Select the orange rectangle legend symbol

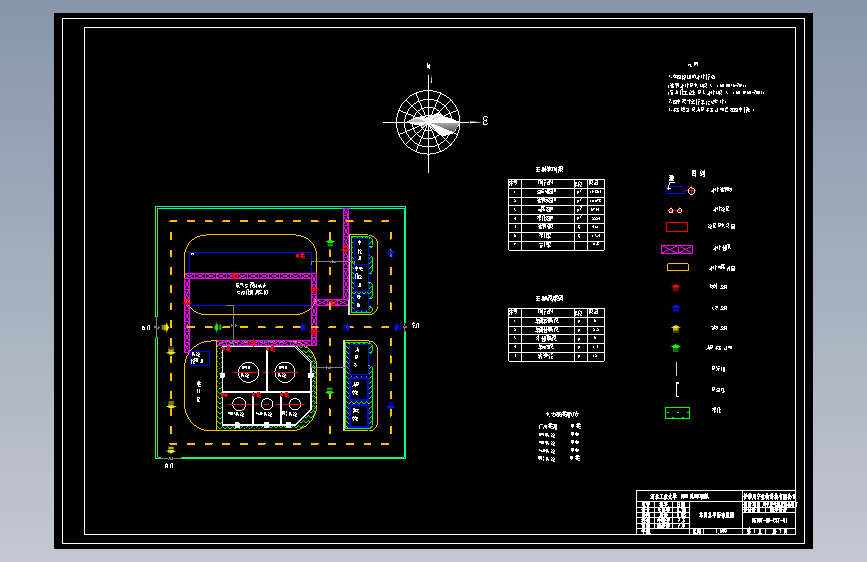tap(677, 267)
